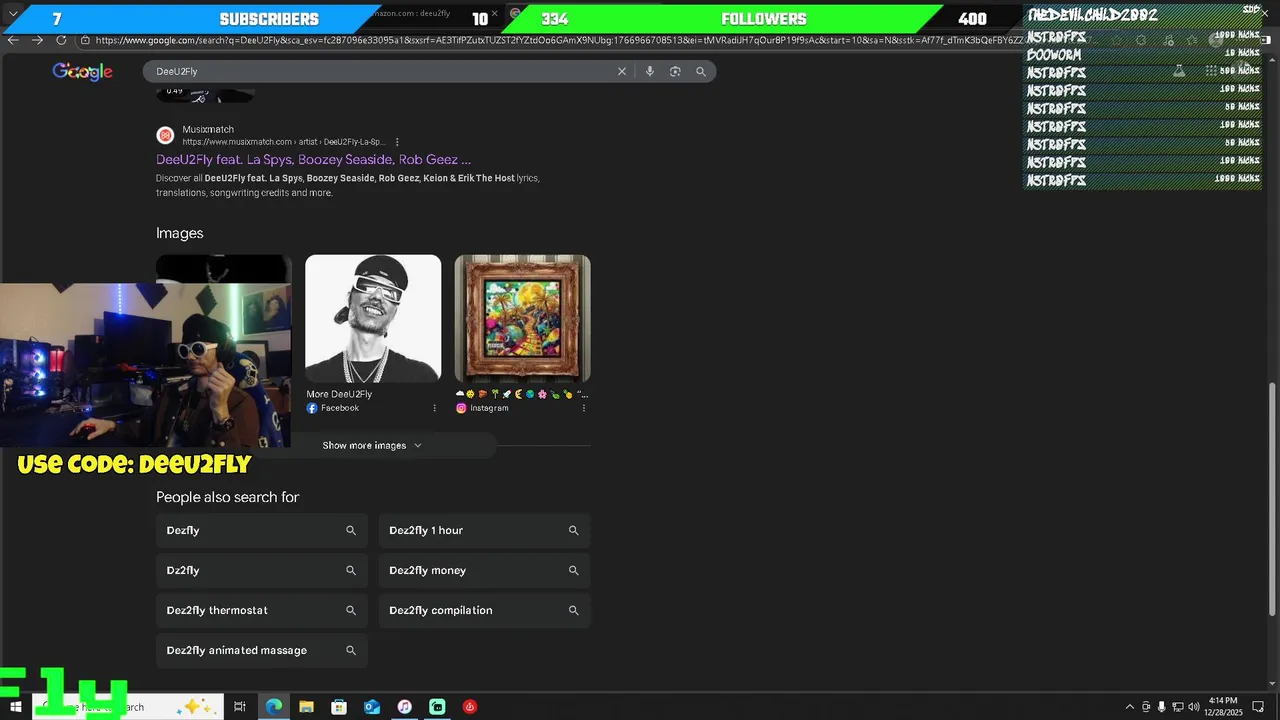This screenshot has width=1280, height=720.
Task: Open the tab list dropdown arrow
Action: [x=13, y=15]
